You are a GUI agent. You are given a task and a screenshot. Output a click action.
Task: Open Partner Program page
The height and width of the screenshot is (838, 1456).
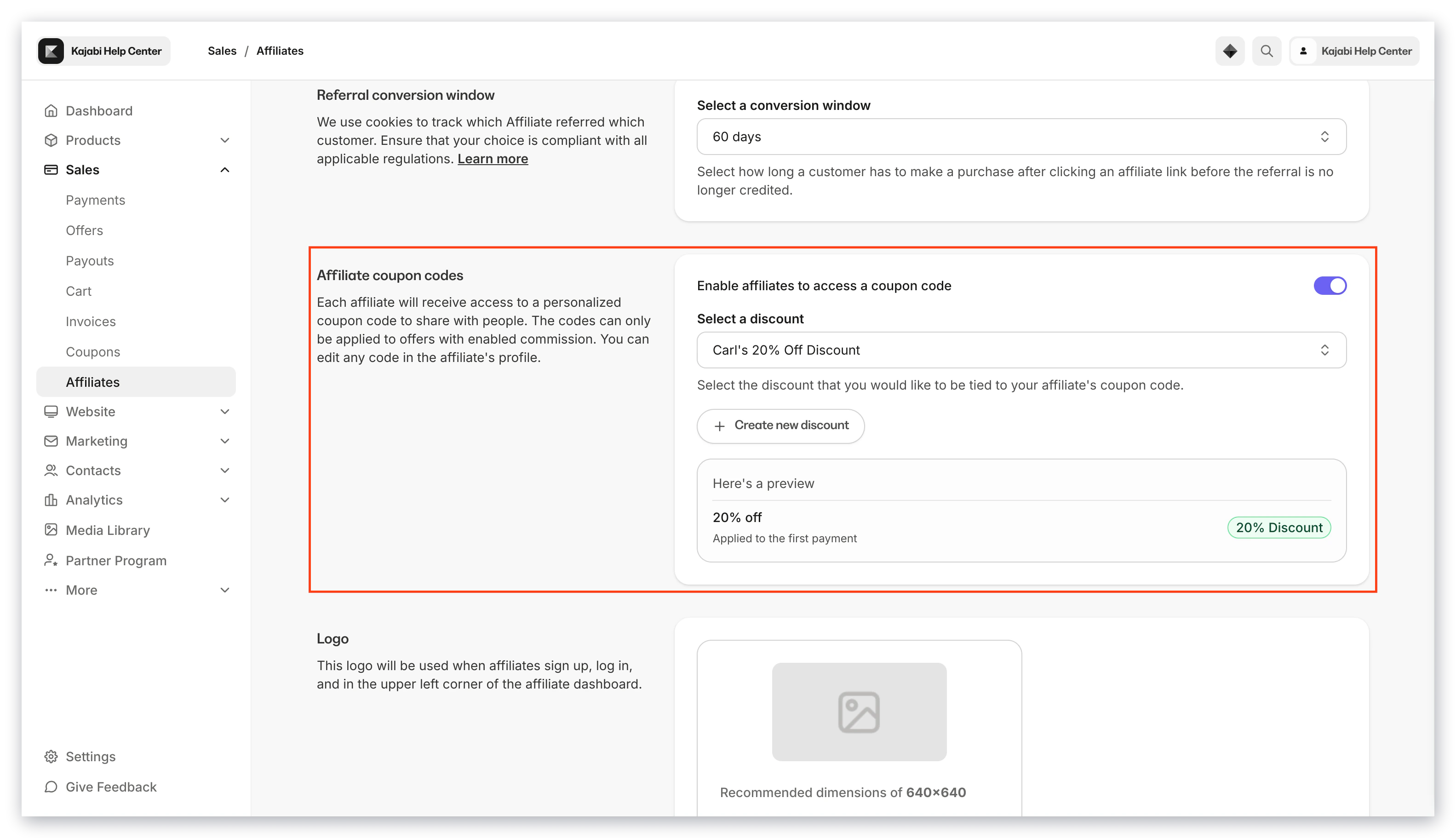(x=116, y=560)
